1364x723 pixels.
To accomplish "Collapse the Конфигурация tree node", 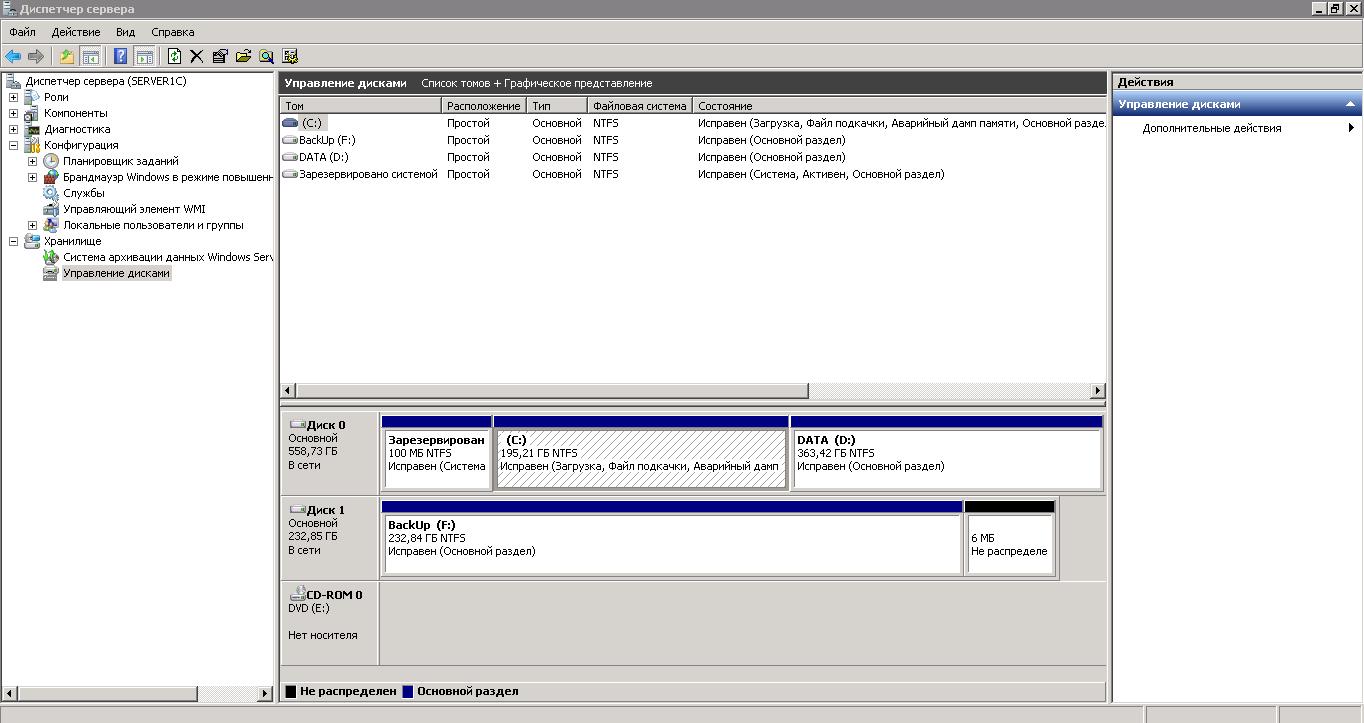I will (x=13, y=145).
